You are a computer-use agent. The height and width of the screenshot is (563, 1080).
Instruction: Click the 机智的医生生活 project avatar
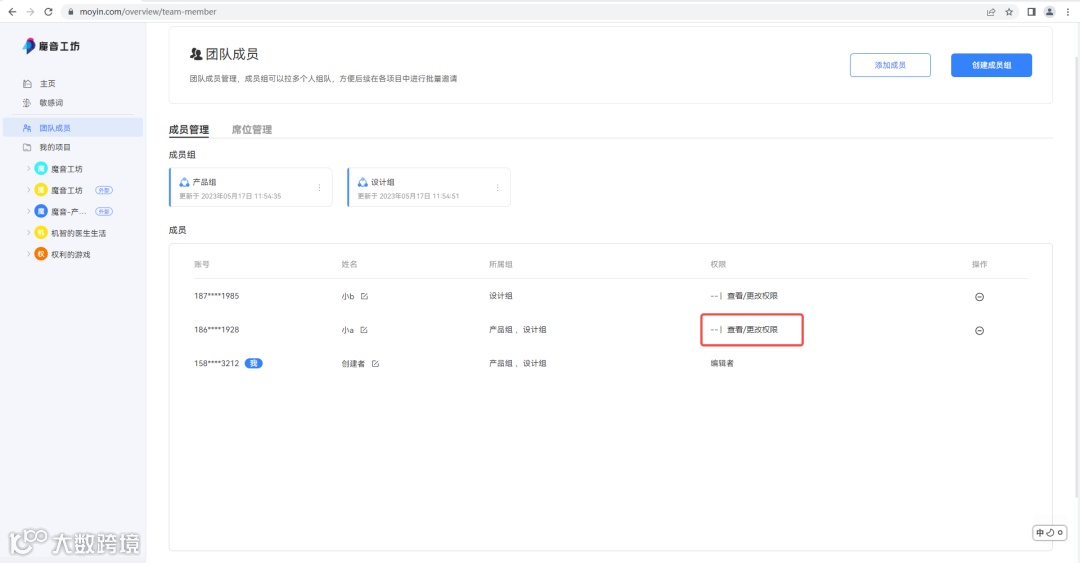41,233
